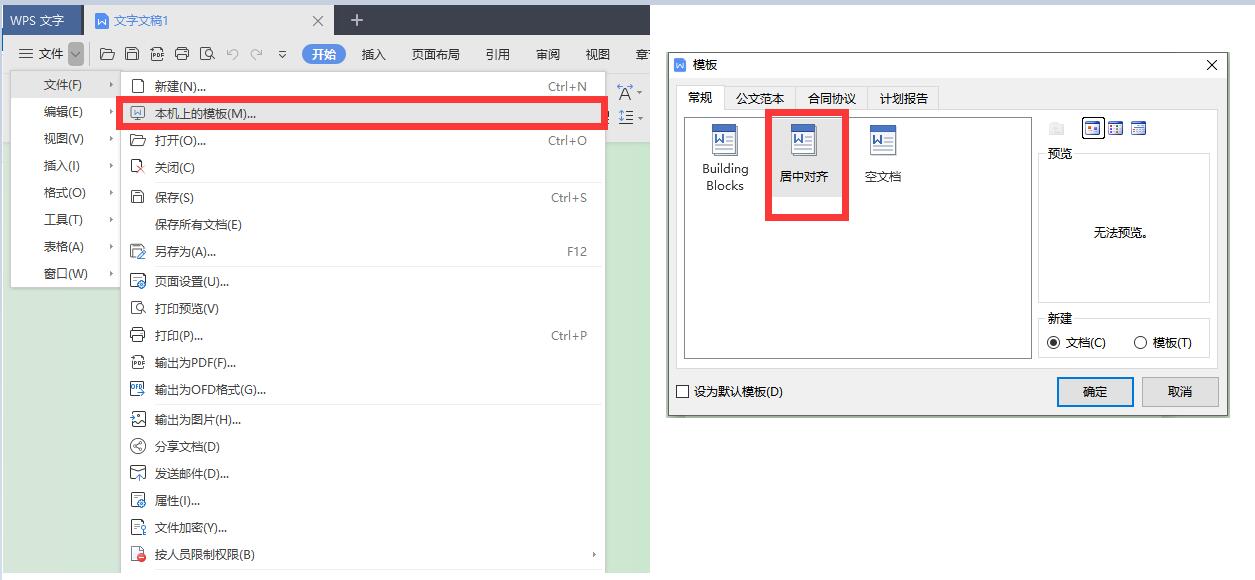Viewport: 1255px width, 580px height.
Task: Click the redo icon
Action: (256, 54)
